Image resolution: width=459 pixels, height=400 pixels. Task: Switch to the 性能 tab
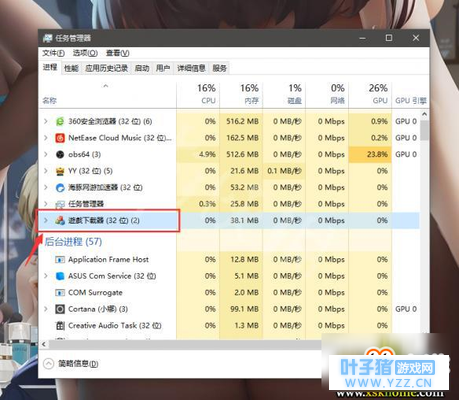coord(71,68)
